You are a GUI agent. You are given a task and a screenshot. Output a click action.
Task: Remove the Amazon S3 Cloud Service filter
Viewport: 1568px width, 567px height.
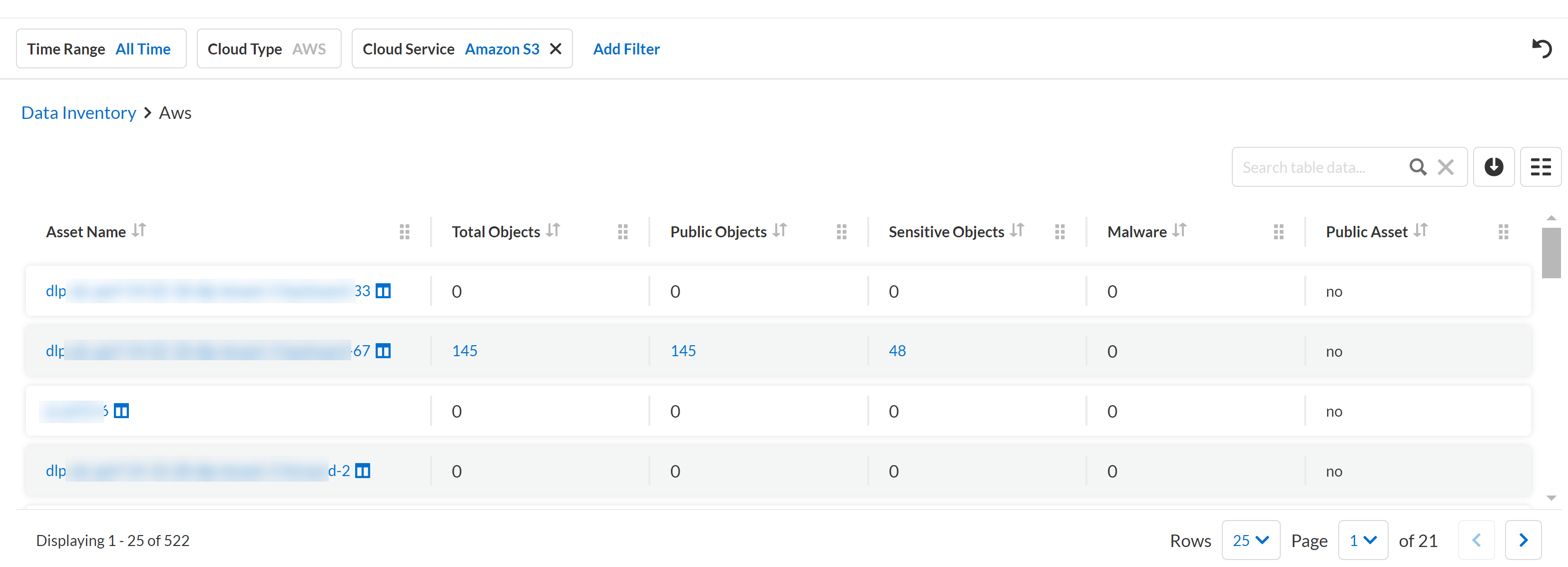click(x=555, y=49)
